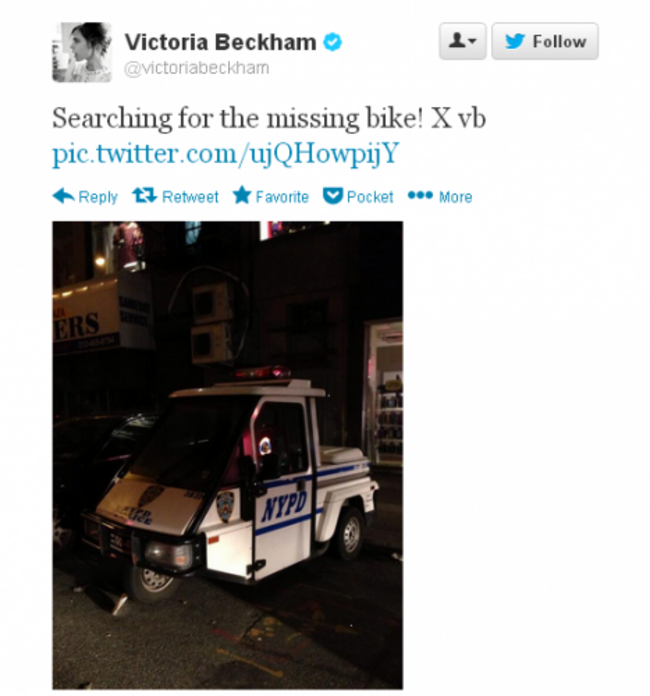The width and height of the screenshot is (650, 696).
Task: Click the Pocket save icon
Action: pyautogui.click(x=333, y=196)
